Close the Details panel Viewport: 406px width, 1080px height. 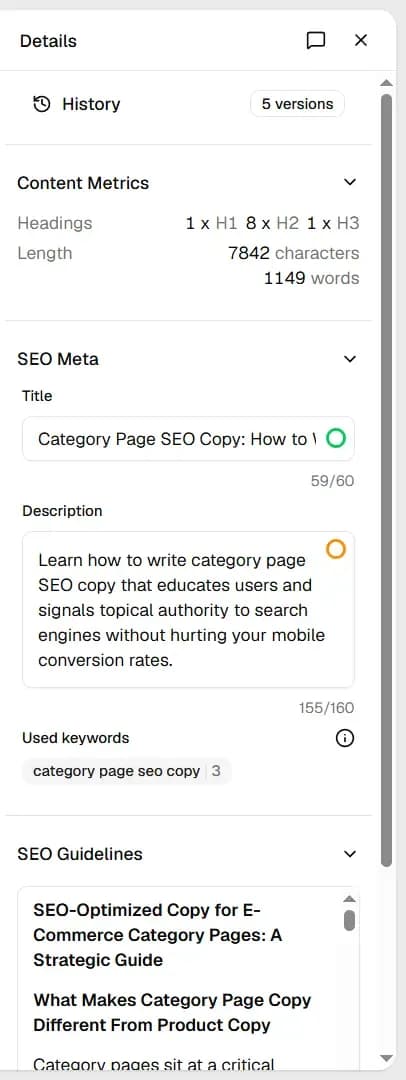coord(361,41)
